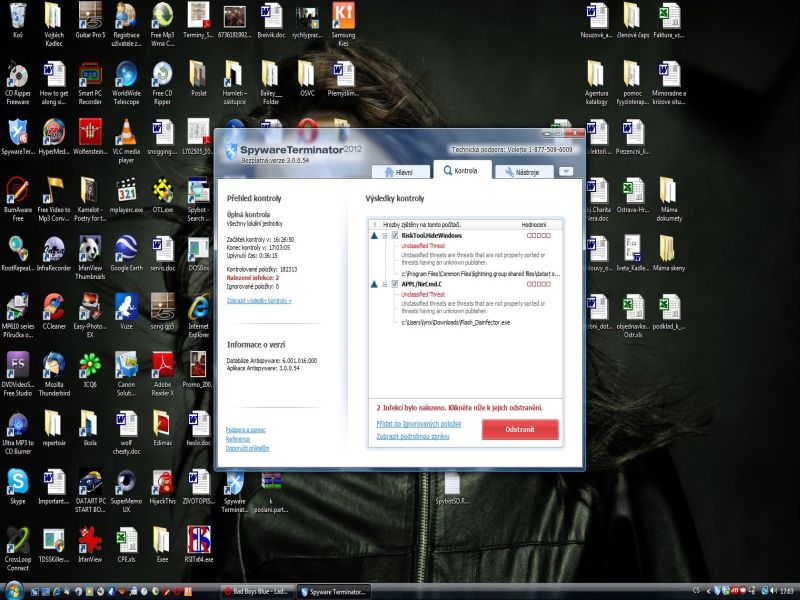This screenshot has height=600, width=800.
Task: Uncheck the RiskTool.HideWindows threat checkbox
Action: pyautogui.click(x=394, y=235)
